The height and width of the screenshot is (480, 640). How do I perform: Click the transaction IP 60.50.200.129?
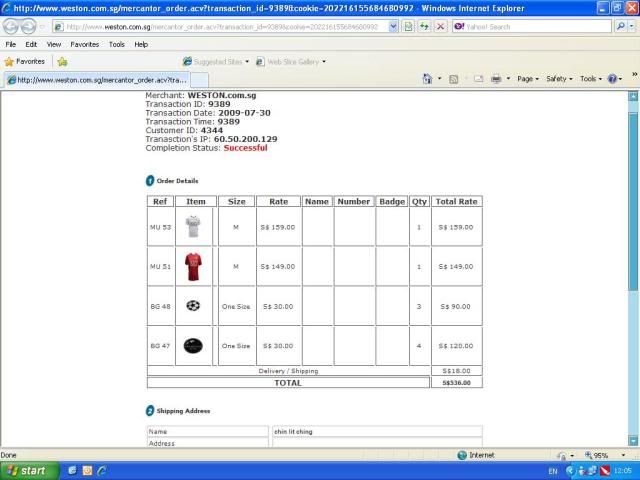246,139
